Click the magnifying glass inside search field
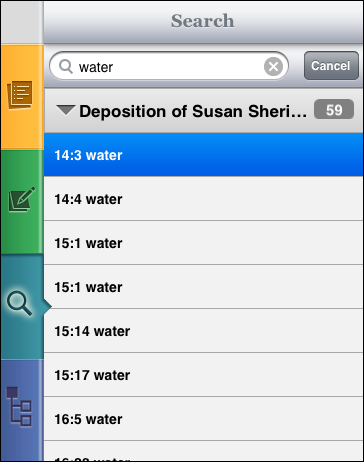The height and width of the screenshot is (462, 364). 66,66
